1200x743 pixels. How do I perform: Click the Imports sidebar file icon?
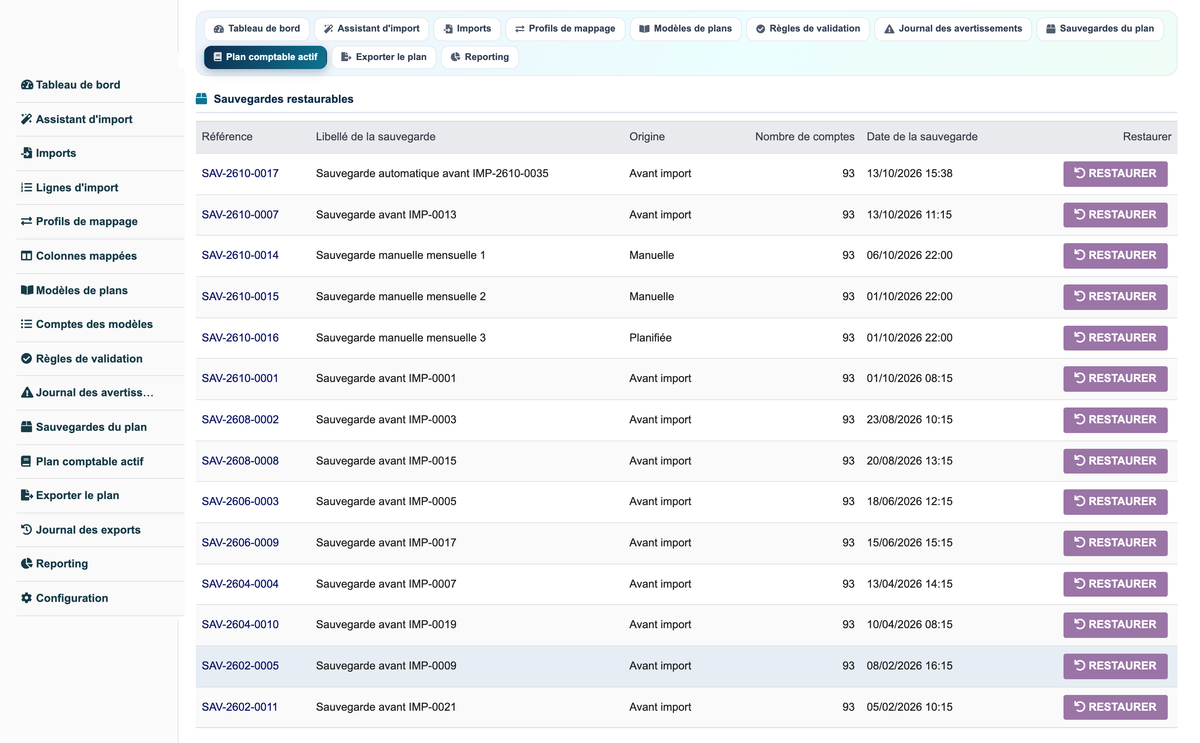pyautogui.click(x=27, y=153)
